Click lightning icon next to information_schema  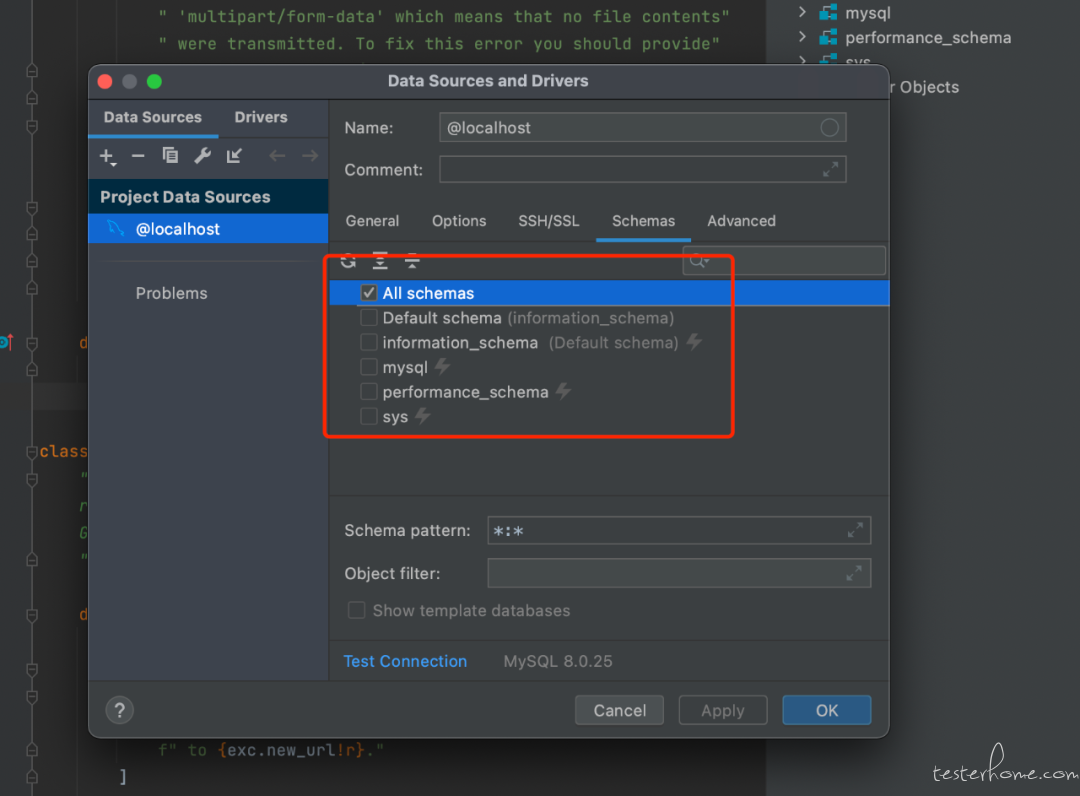pos(694,342)
